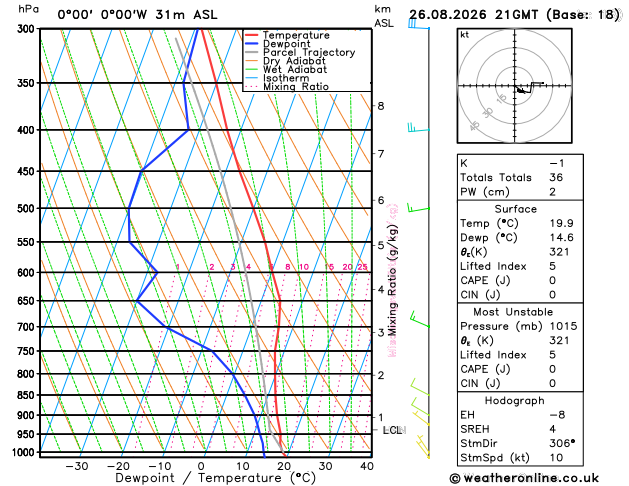Select the 'Temperature' legend label
Viewport: 629px width, 486px height.
click(296, 35)
